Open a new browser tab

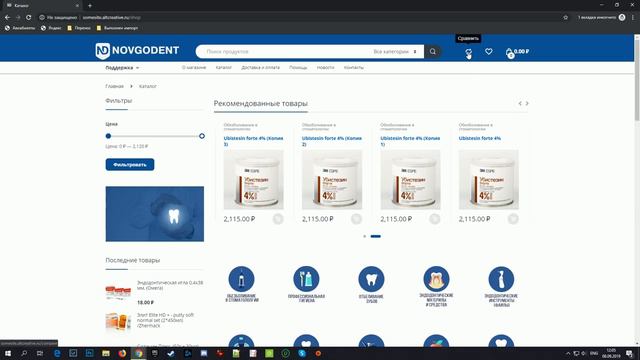90,6
